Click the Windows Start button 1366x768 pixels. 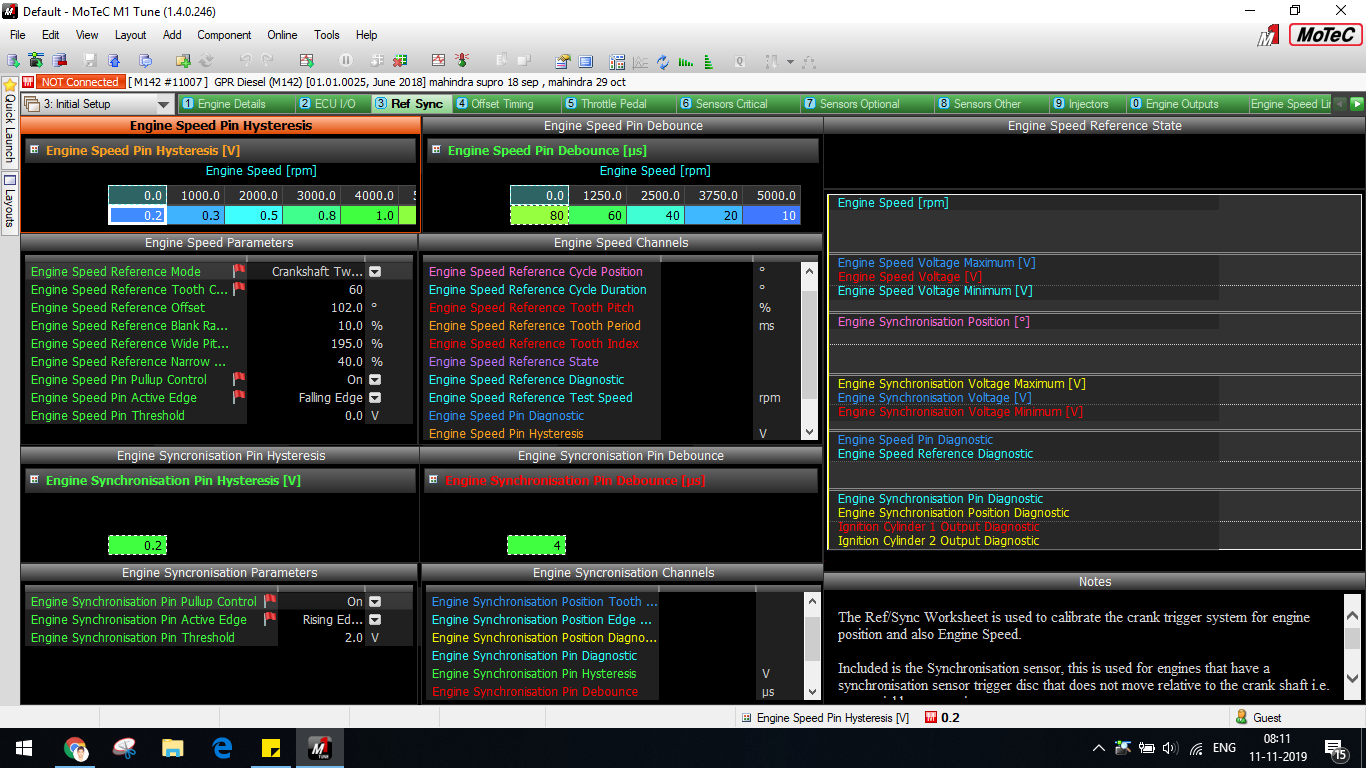point(23,748)
